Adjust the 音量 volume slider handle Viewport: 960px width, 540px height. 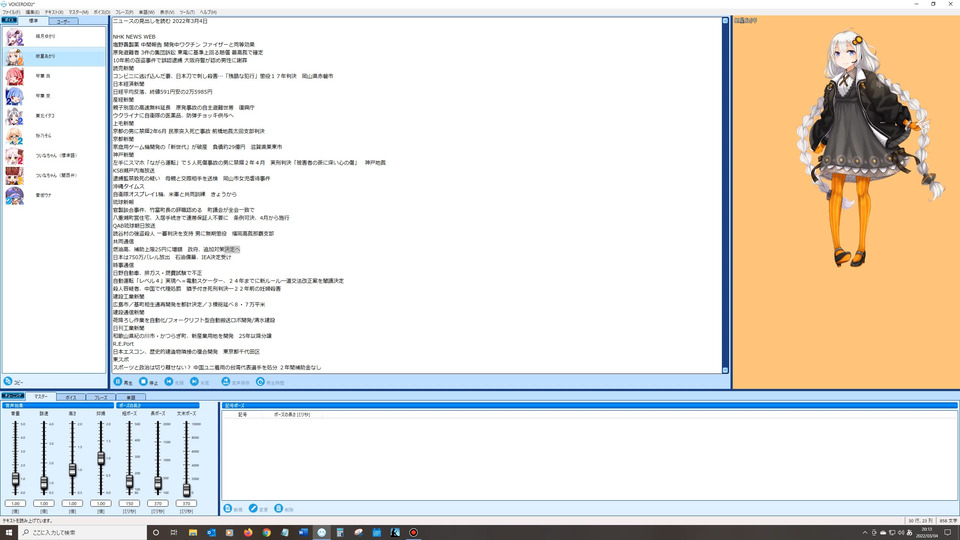(x=15, y=479)
